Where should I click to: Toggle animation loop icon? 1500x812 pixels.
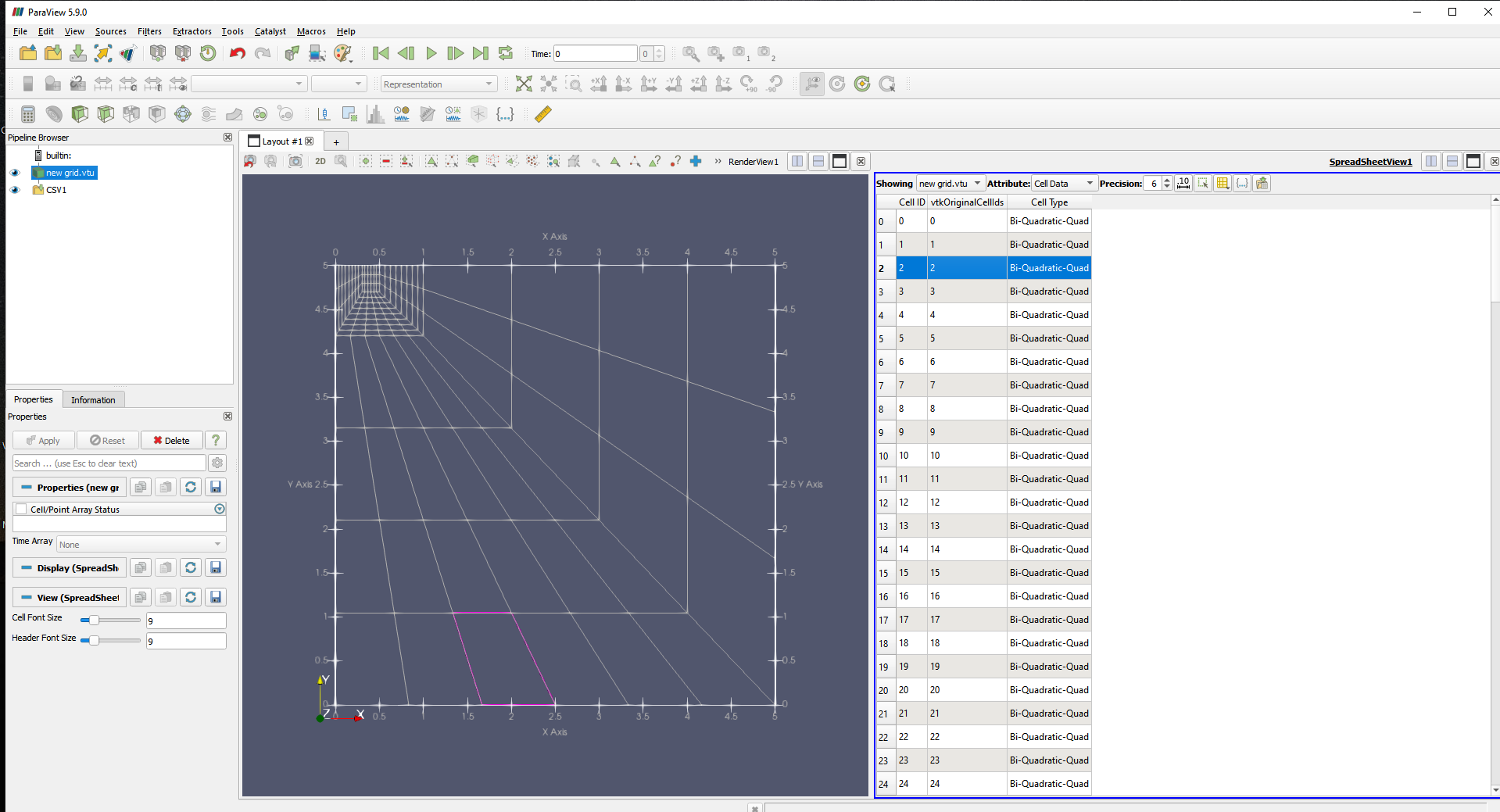point(506,53)
